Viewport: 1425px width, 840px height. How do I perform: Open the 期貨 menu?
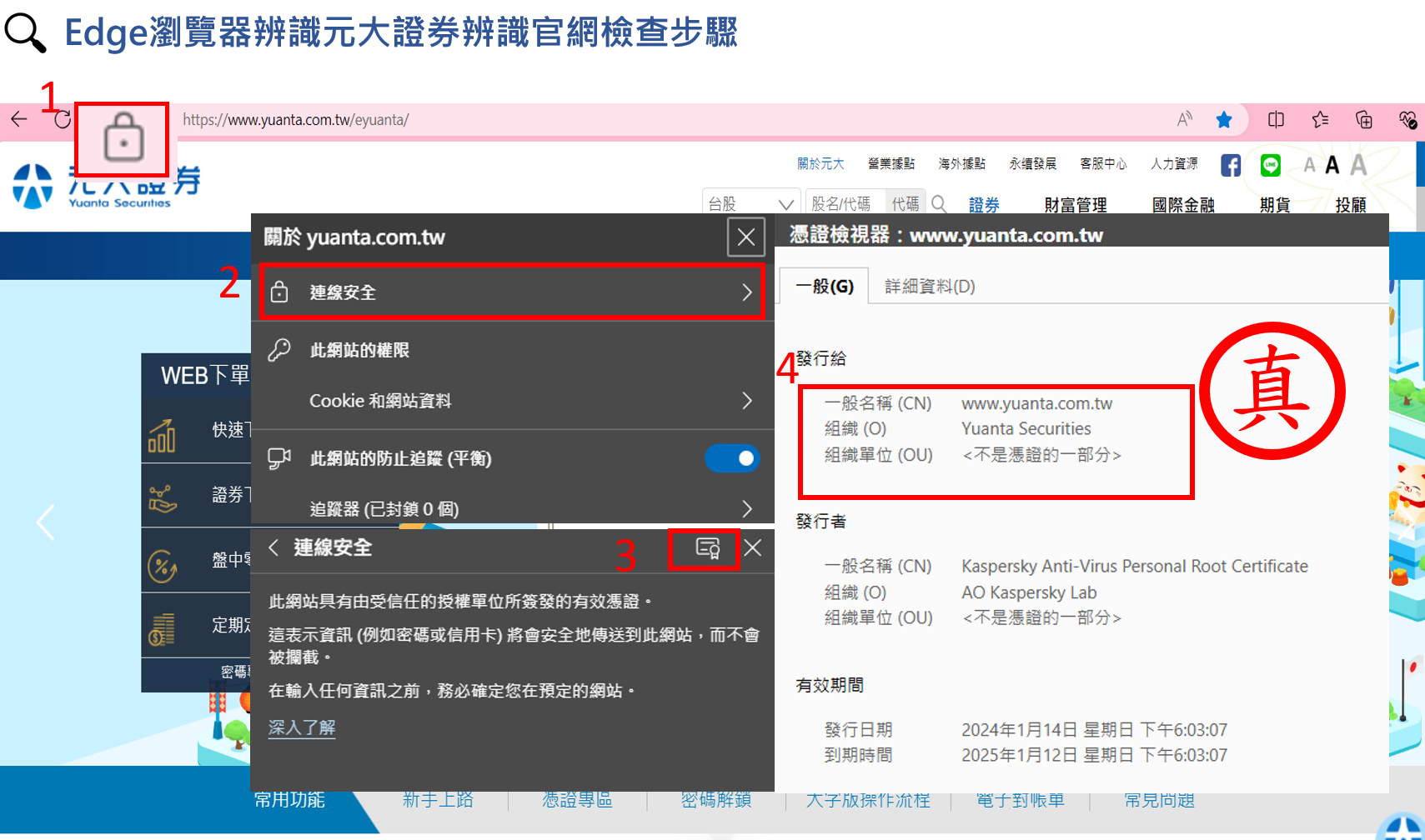(1275, 204)
